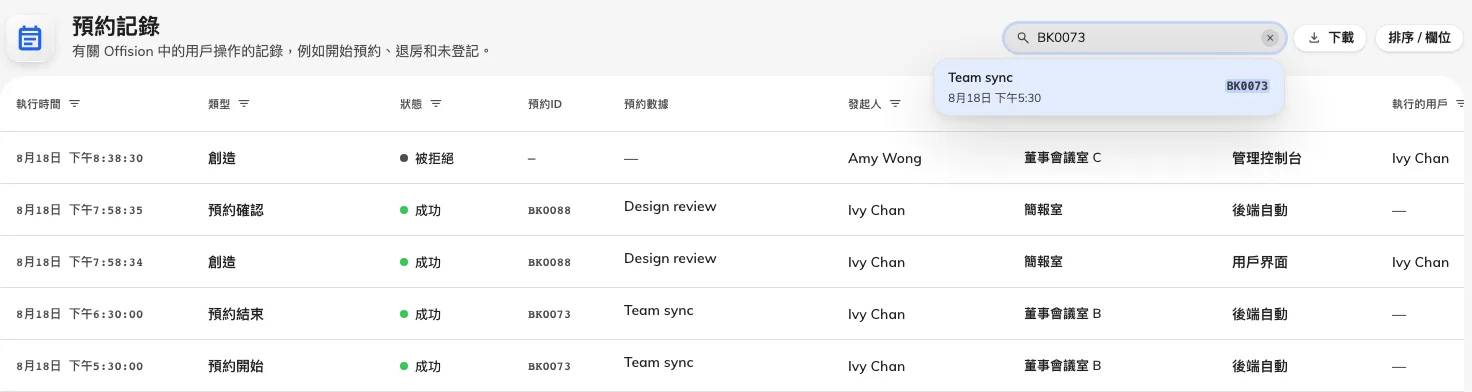Click the 預約記錄 page title

pos(116,26)
